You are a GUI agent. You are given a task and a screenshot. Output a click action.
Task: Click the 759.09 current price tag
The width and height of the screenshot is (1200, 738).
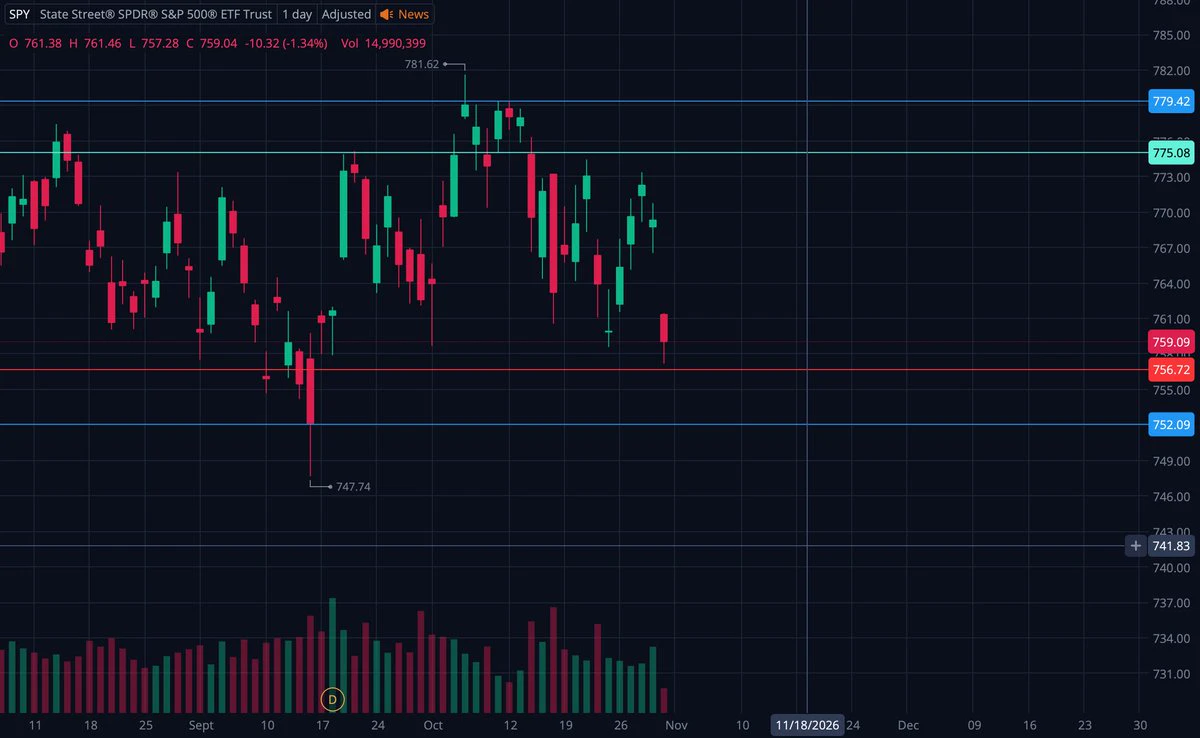pos(1171,342)
